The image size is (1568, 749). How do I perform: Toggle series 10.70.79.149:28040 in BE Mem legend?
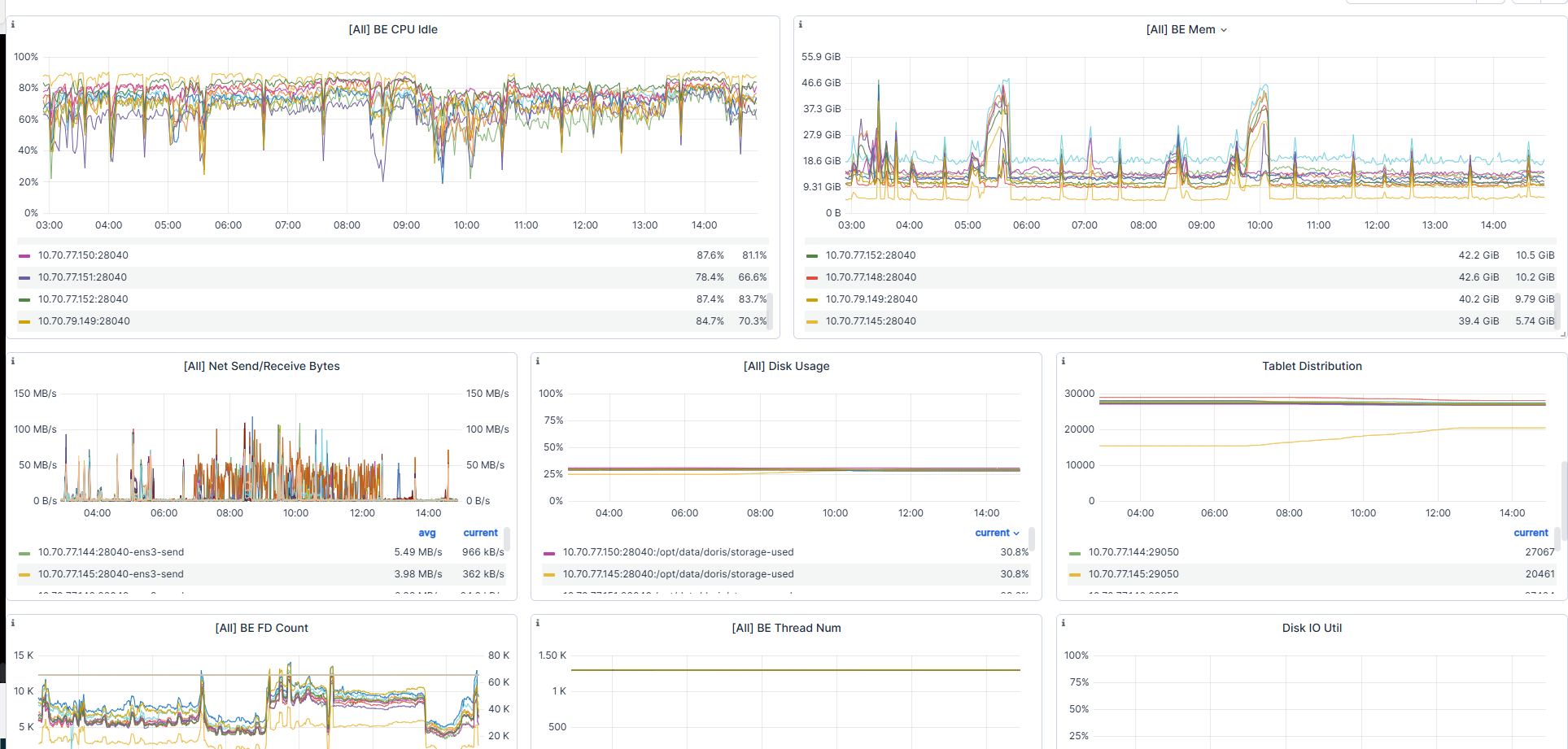pyautogui.click(x=871, y=299)
